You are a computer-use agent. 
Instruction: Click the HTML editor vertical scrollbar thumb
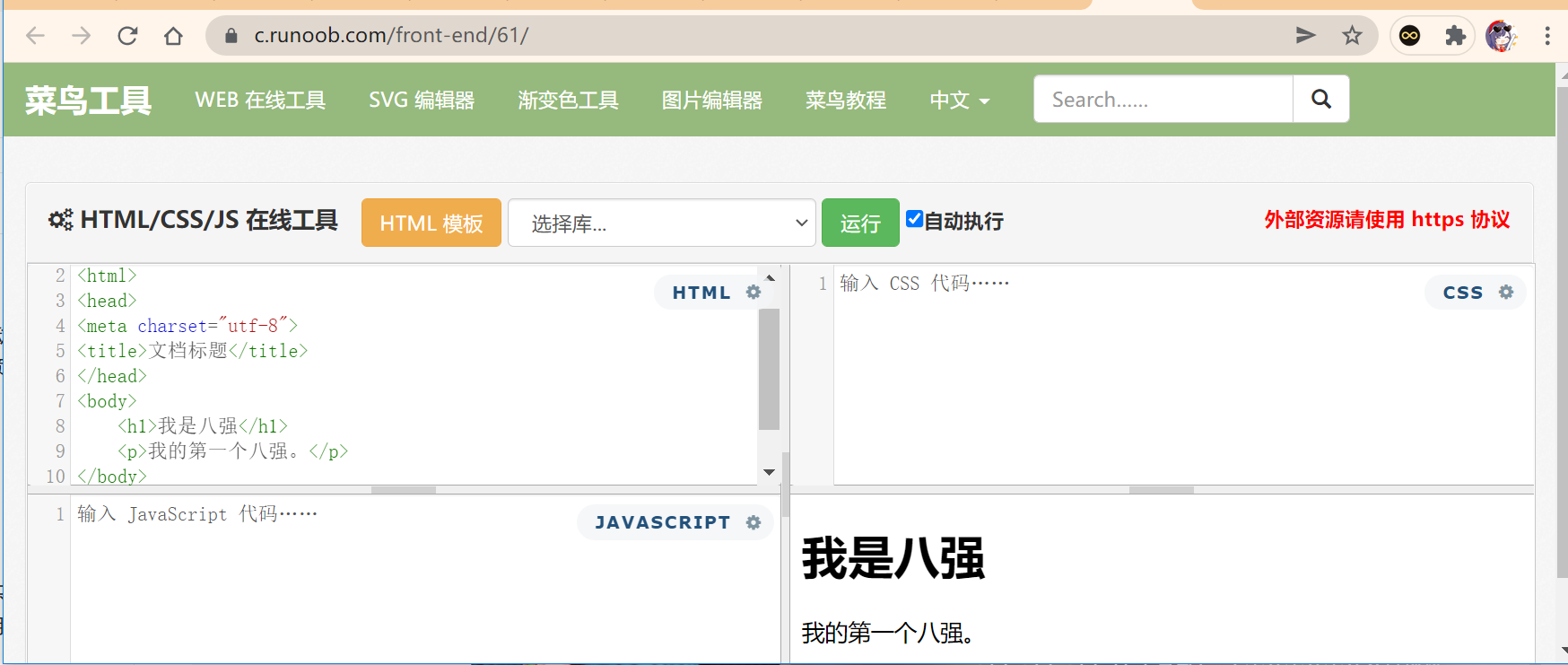pyautogui.click(x=769, y=369)
